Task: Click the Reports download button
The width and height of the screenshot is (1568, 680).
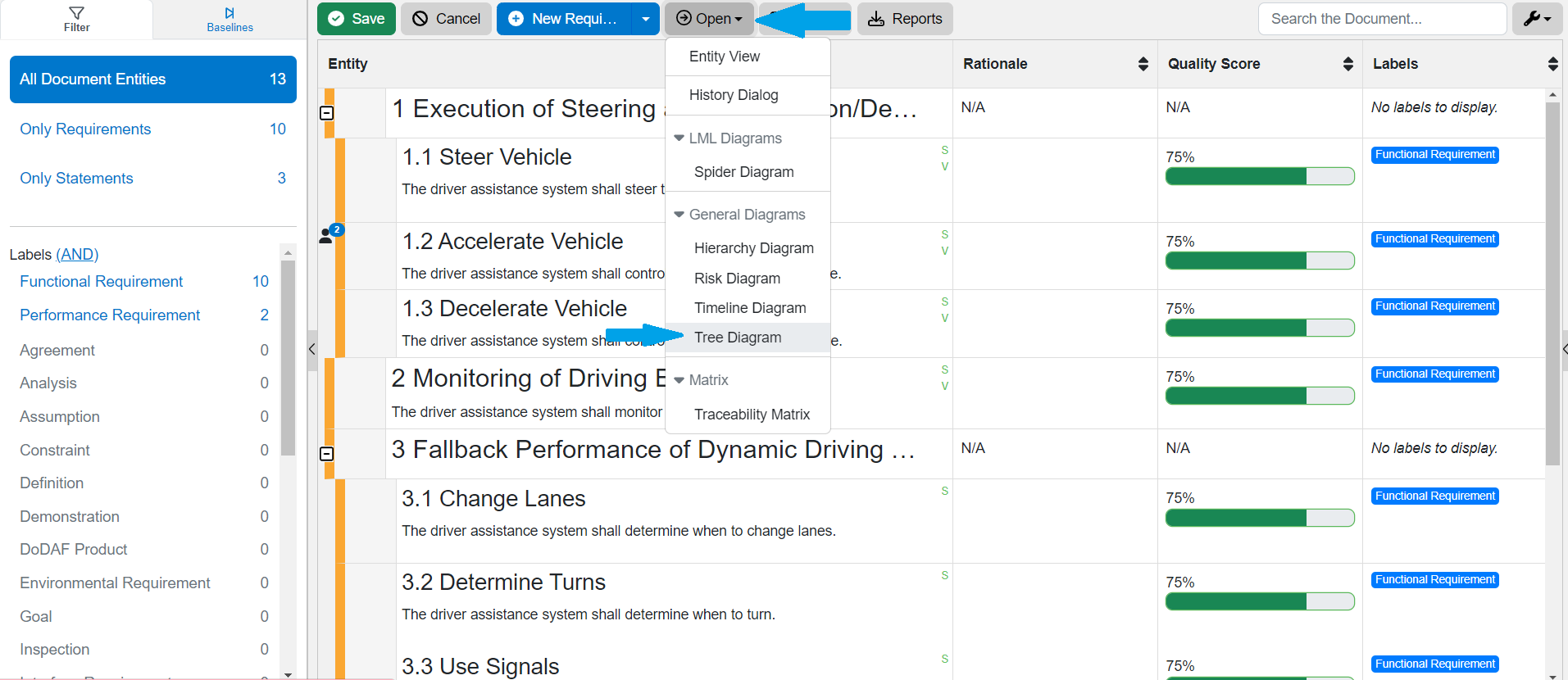Action: click(905, 19)
